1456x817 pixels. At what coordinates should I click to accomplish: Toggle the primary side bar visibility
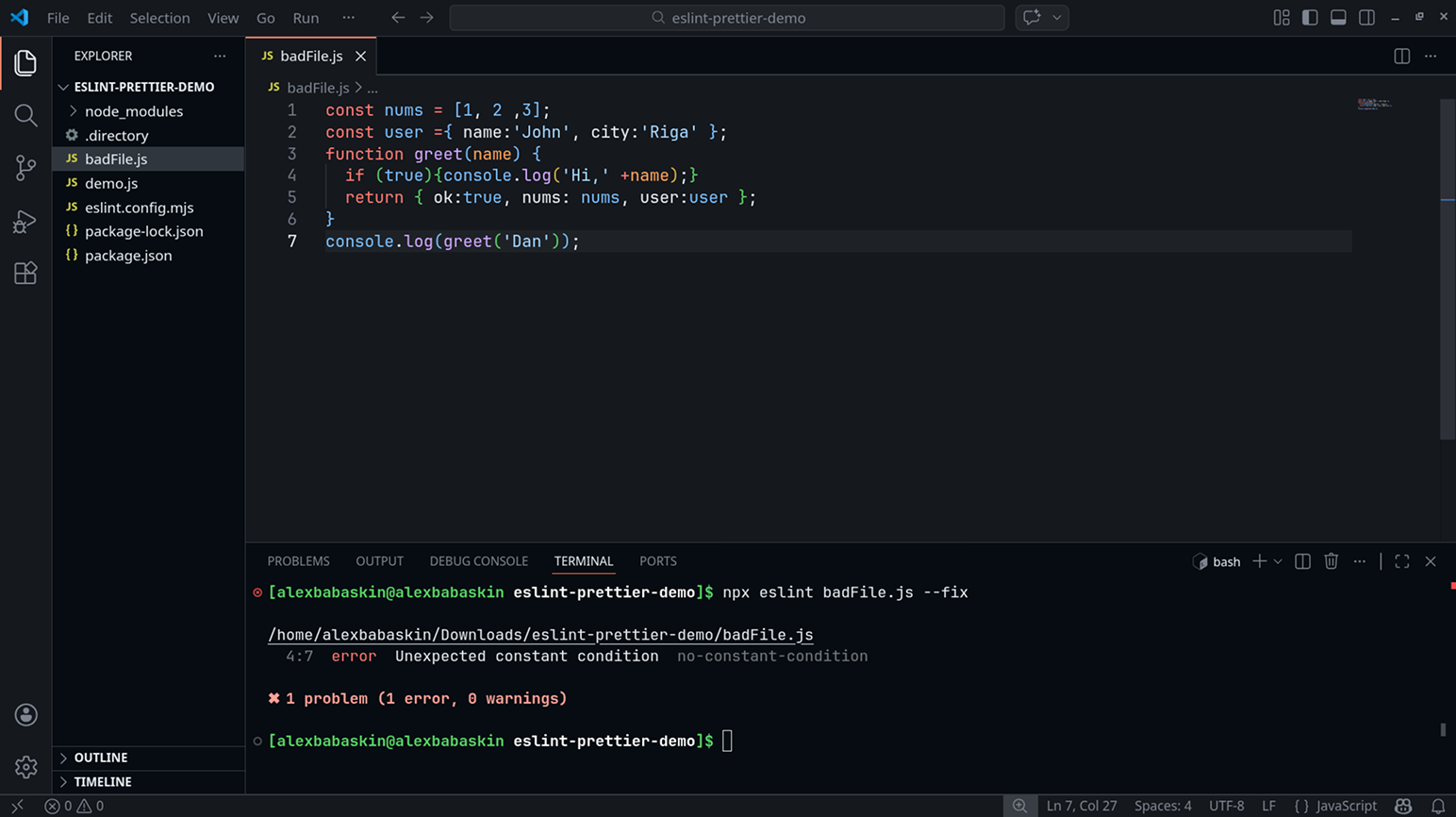click(x=1310, y=18)
